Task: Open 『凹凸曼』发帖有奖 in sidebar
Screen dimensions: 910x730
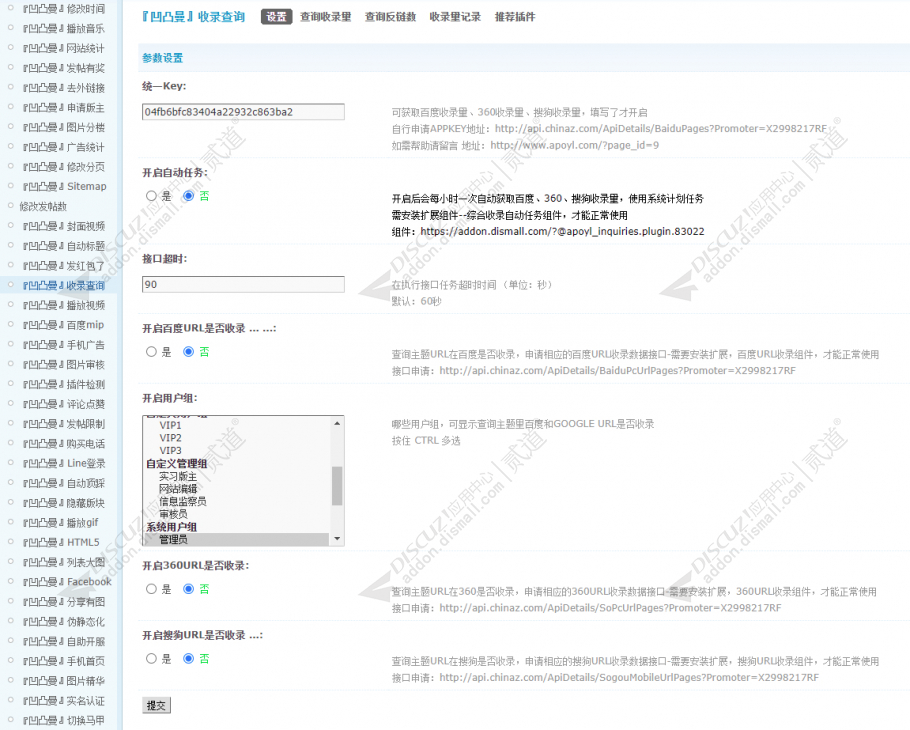Action: coord(64,68)
